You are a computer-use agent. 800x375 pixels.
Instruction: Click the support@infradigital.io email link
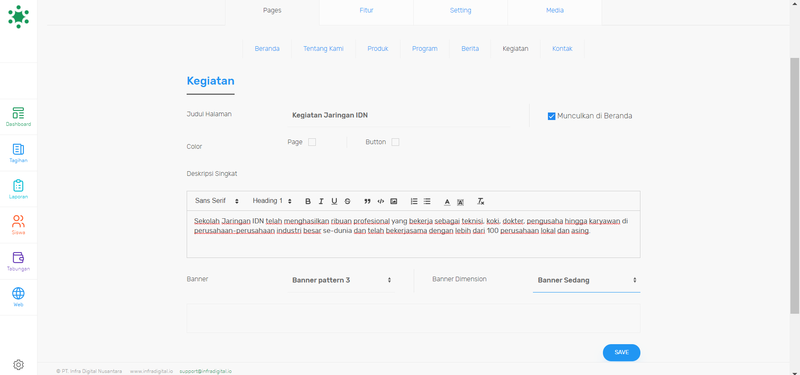point(206,371)
